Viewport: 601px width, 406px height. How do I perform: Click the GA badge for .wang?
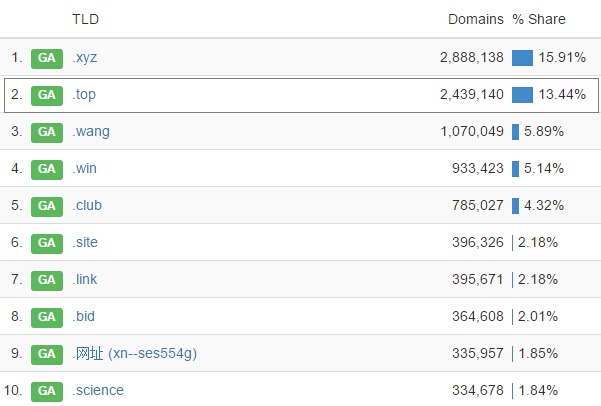pyautogui.click(x=47, y=133)
